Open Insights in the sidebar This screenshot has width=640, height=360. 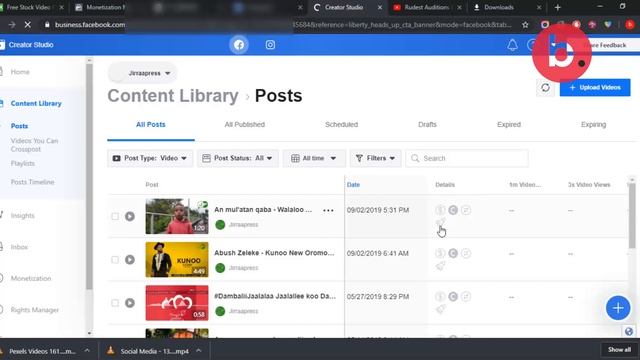tap(22, 216)
